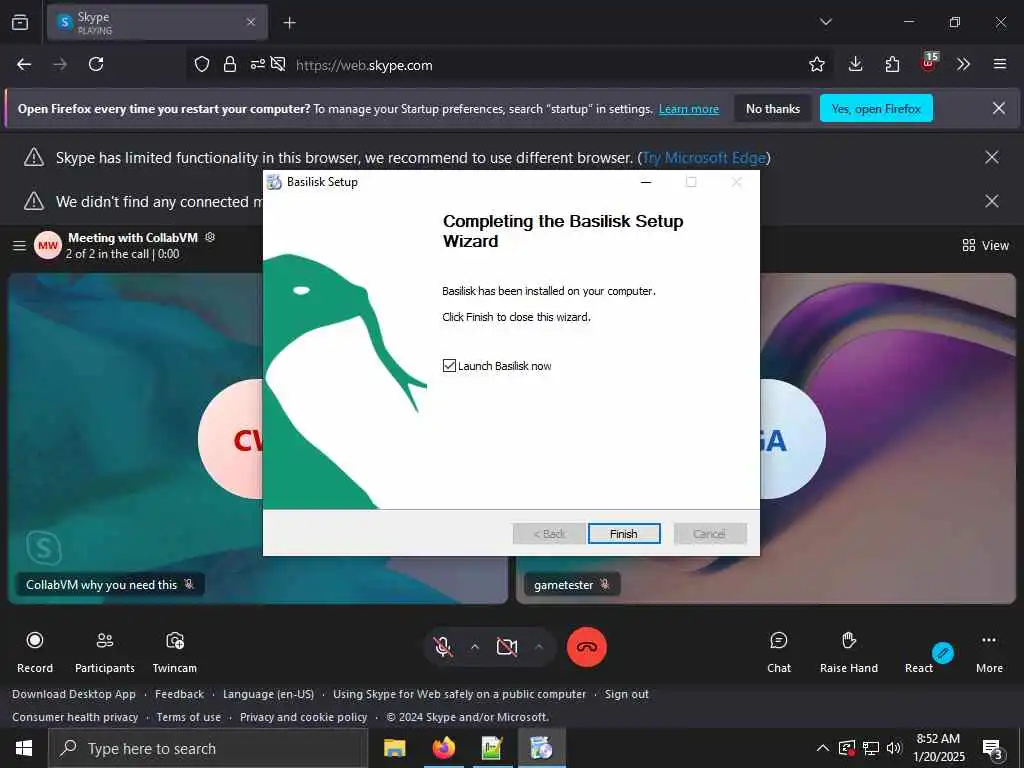This screenshot has height=768, width=1024.
Task: Open Firefox Downloads panel
Action: 855,64
